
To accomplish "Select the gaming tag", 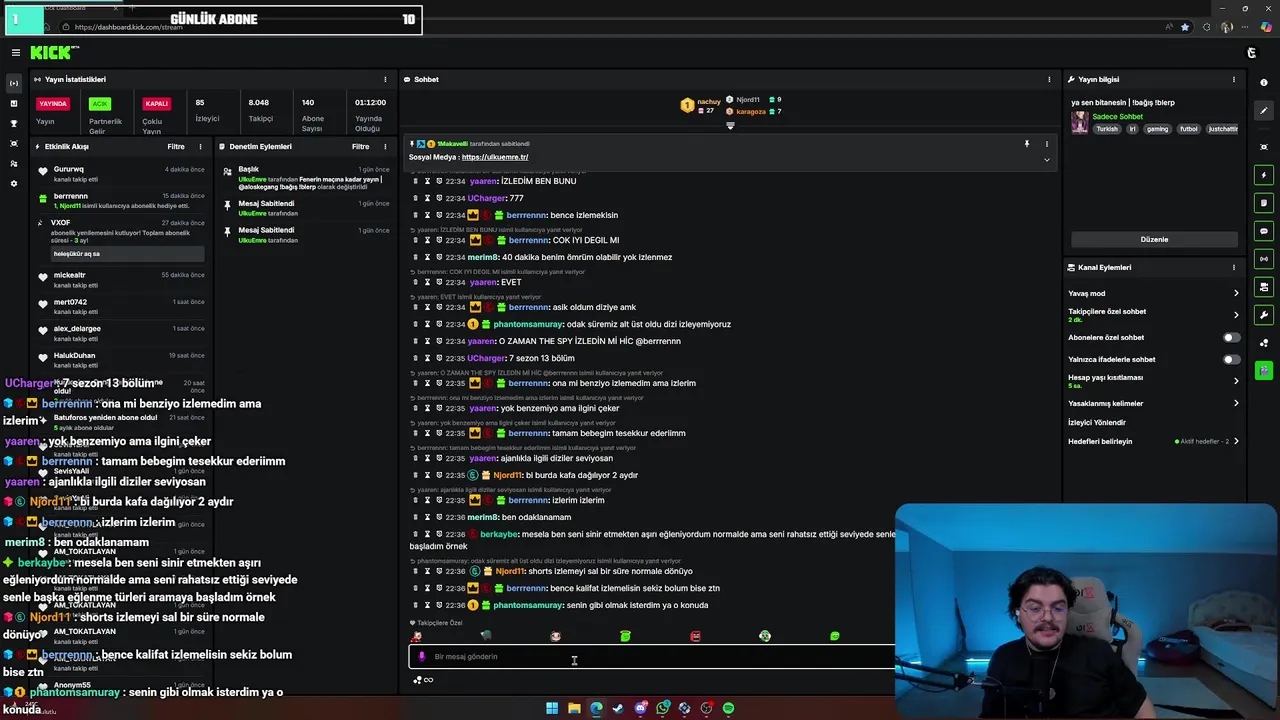I will (x=1157, y=129).
